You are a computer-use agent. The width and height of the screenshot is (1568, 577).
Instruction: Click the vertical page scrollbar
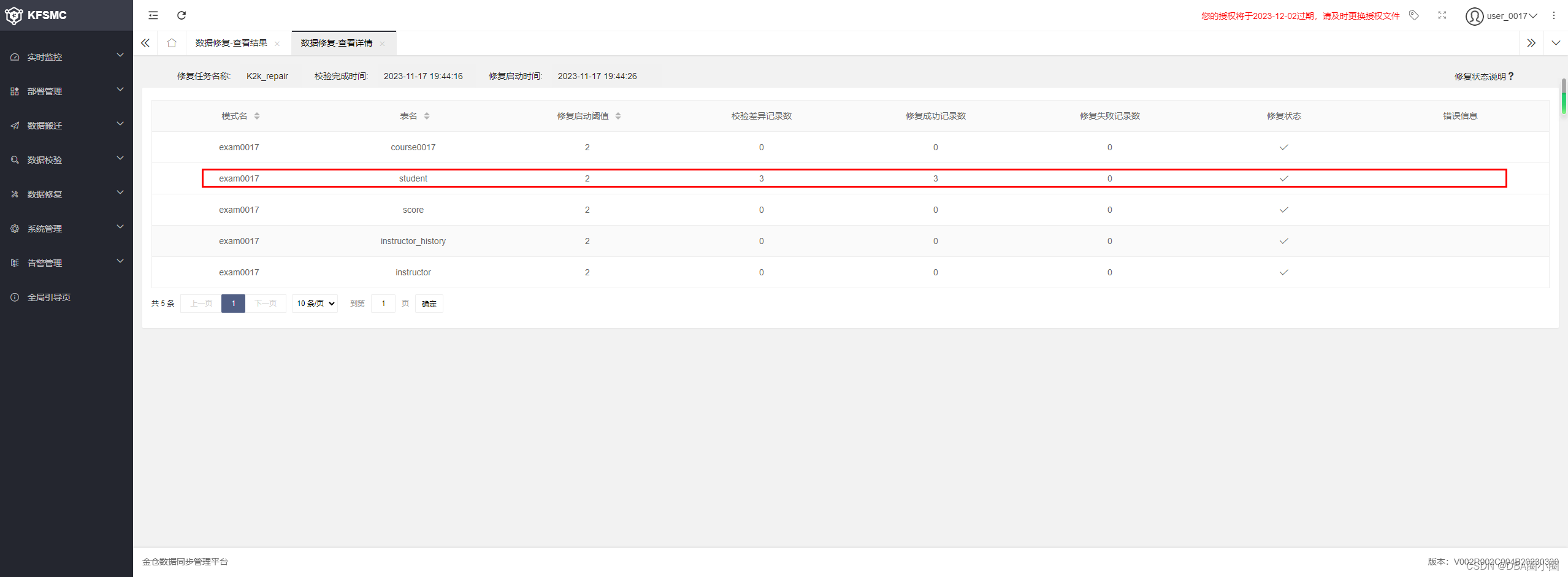pyautogui.click(x=1564, y=96)
